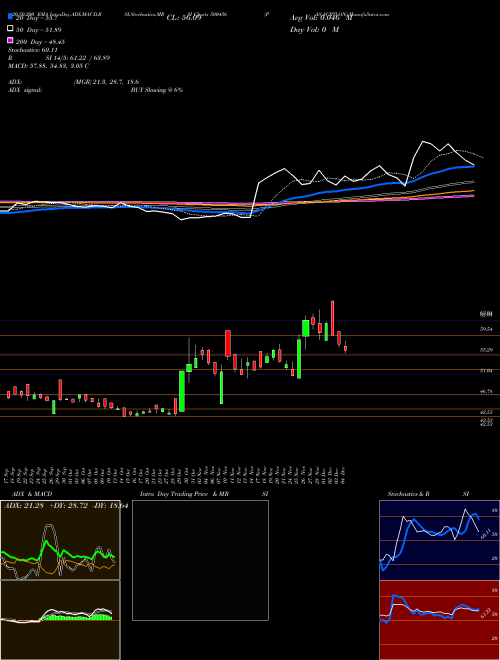
Task: Click the 'Intra Day Trading Price & MR' title
Action: [x=184, y=494]
